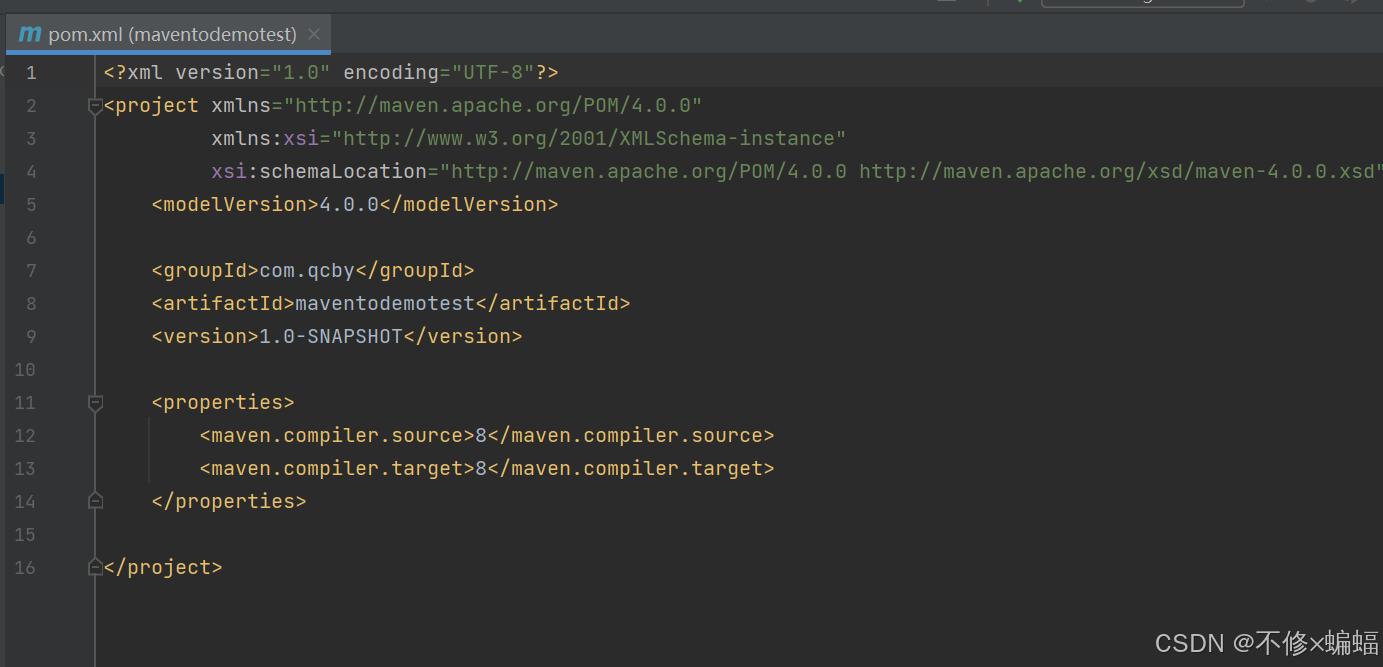Click the UTF-8 encoding value on line 1
The width and height of the screenshot is (1383, 667).
click(x=496, y=72)
